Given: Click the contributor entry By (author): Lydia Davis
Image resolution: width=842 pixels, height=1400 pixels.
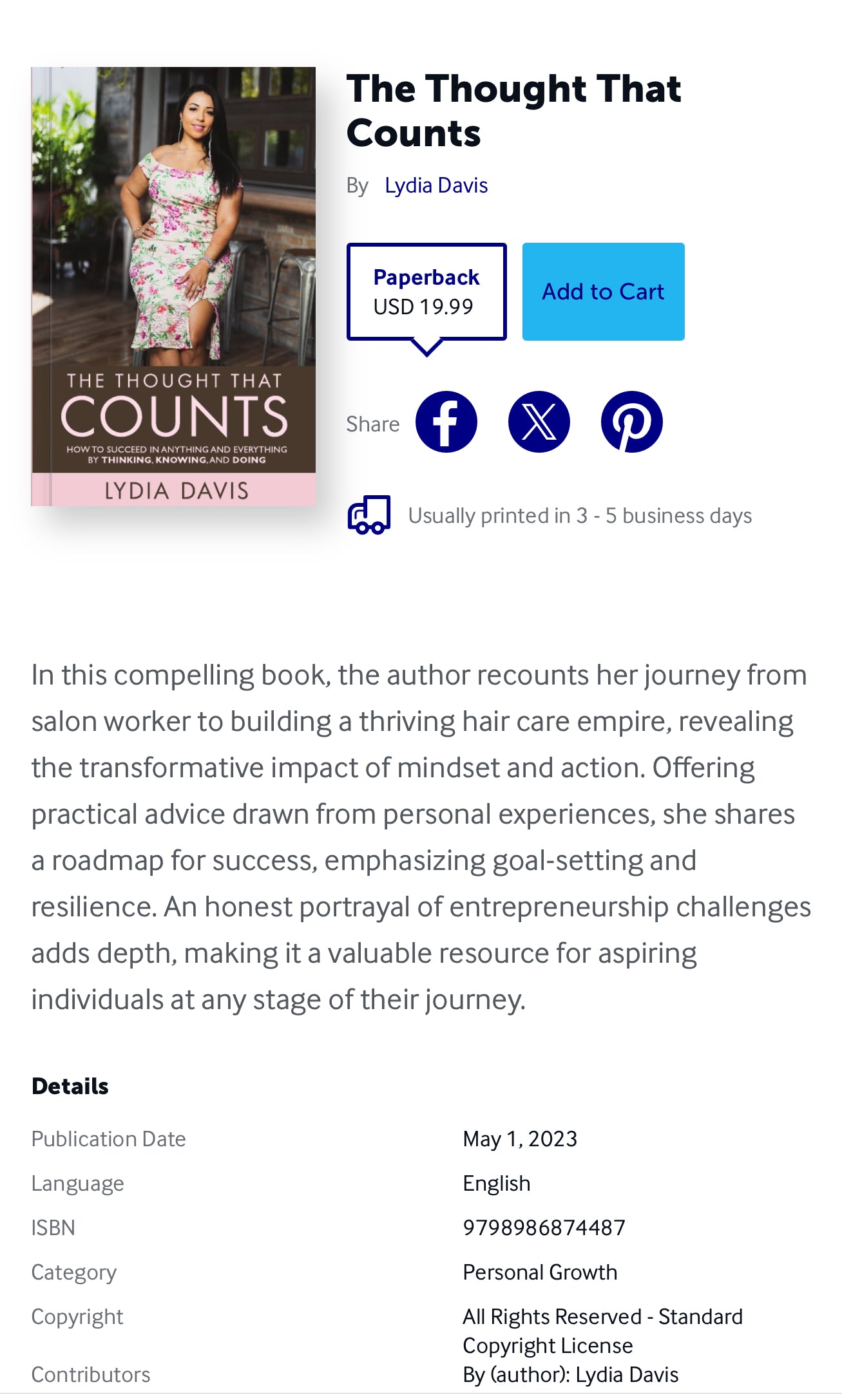Looking at the screenshot, I should click(570, 1374).
